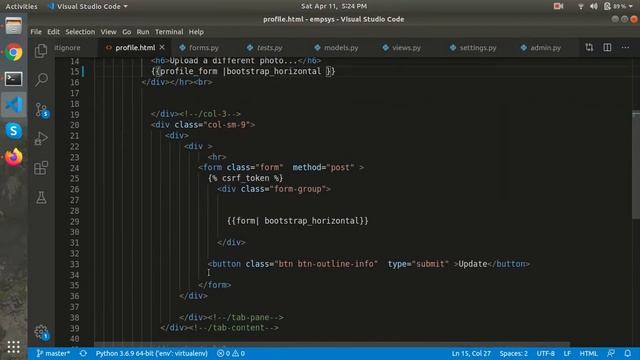Viewport: 640px width, 360px height.
Task: Open the editor More Actions ellipsis
Action: [625, 47]
